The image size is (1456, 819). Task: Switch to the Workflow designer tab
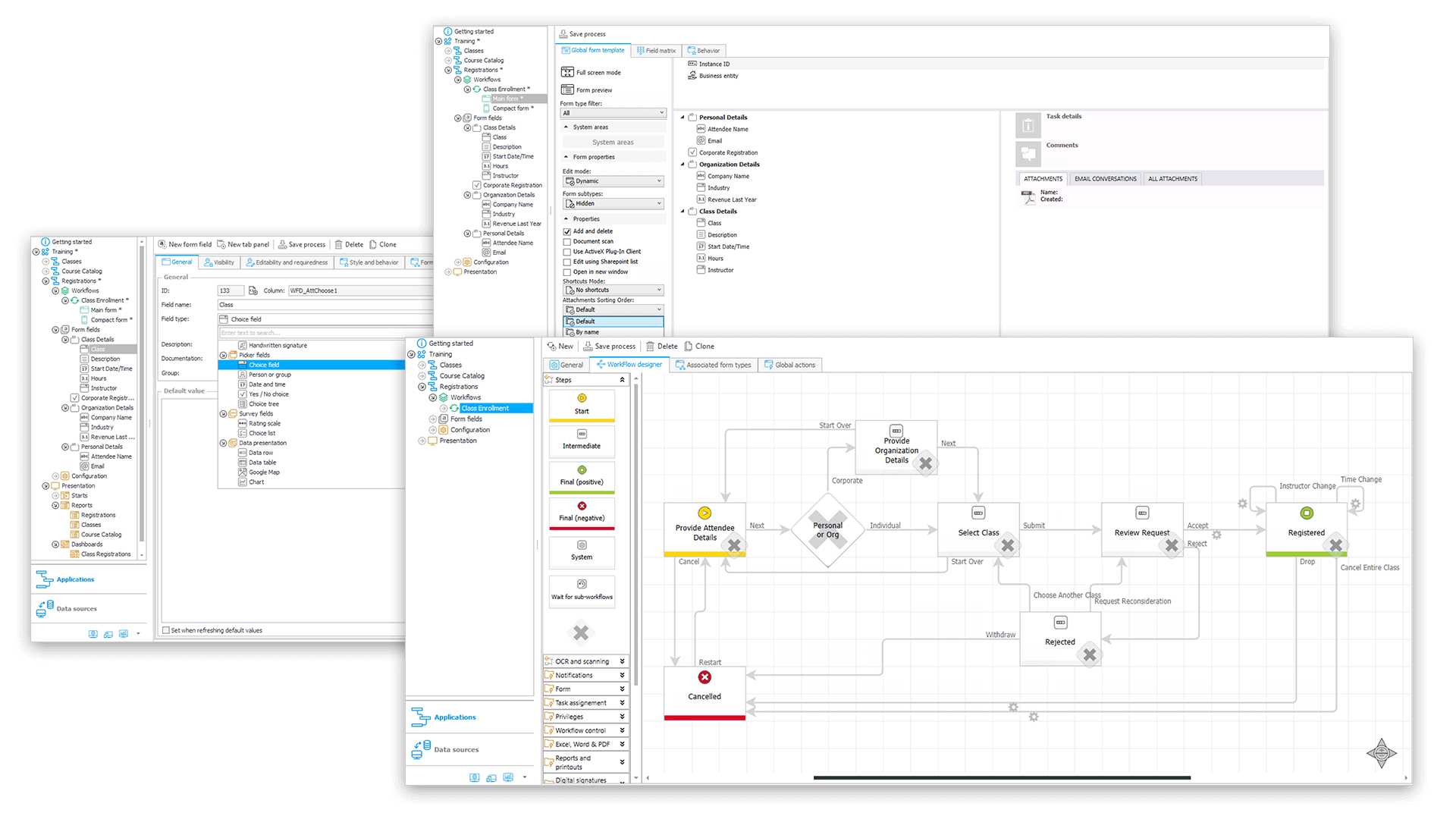(629, 365)
